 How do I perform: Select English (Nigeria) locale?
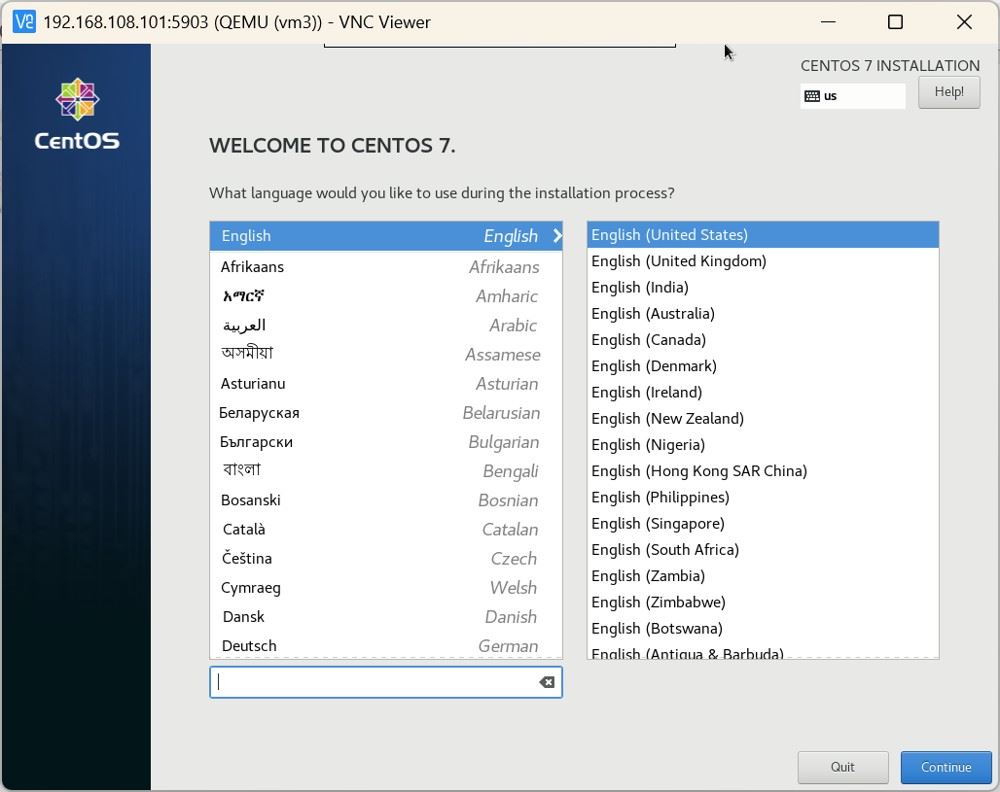tap(763, 444)
